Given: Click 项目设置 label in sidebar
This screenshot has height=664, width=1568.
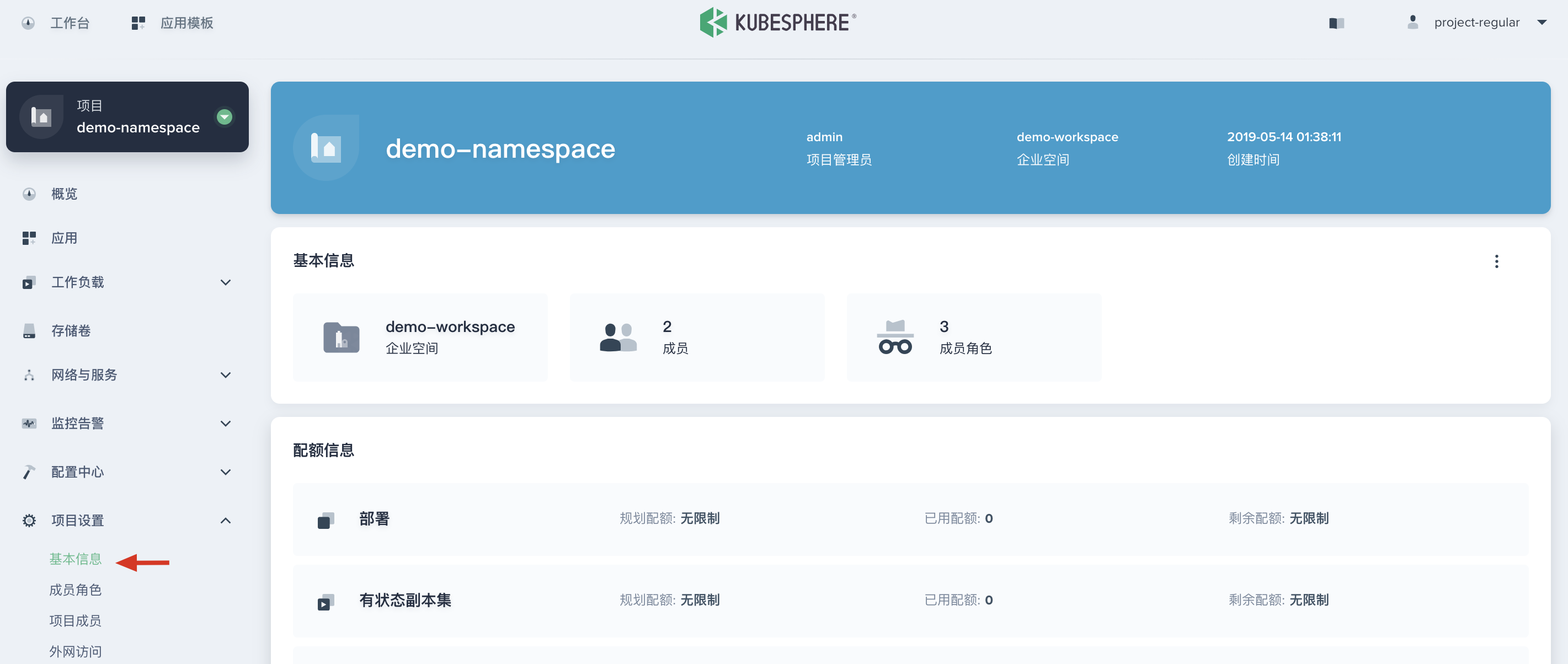Looking at the screenshot, I should (77, 521).
